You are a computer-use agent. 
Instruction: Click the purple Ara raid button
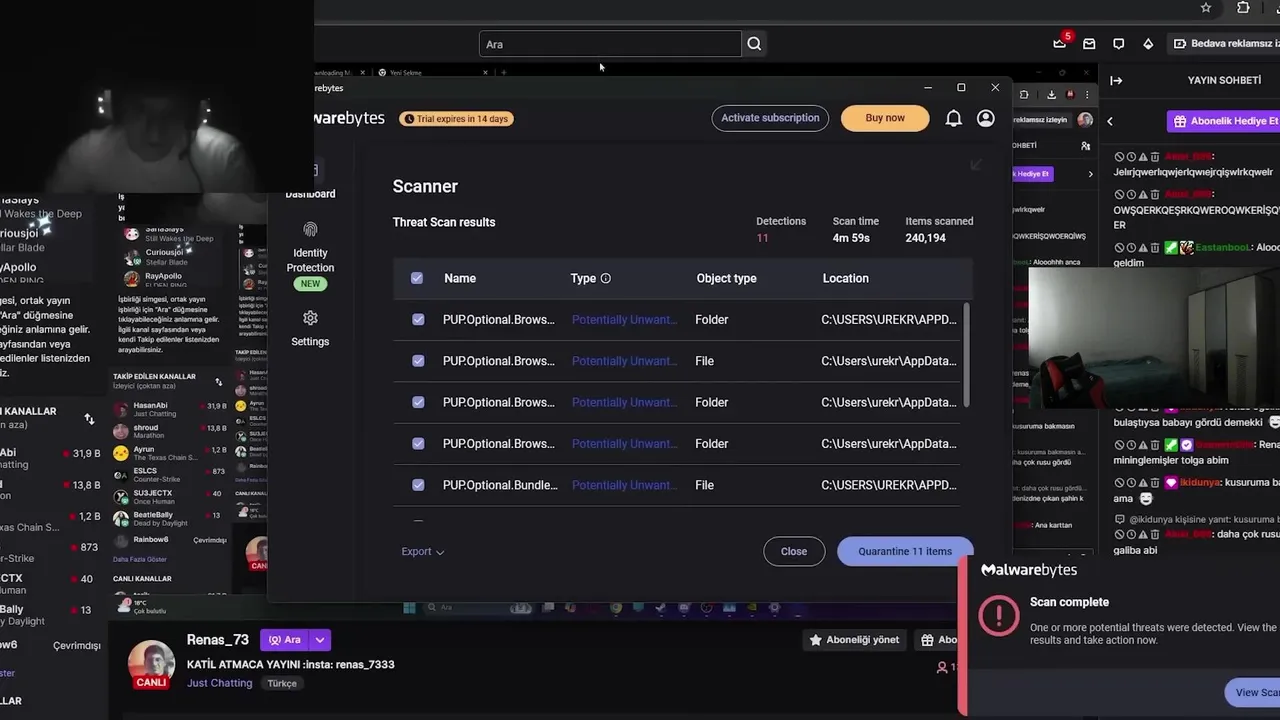click(x=284, y=640)
